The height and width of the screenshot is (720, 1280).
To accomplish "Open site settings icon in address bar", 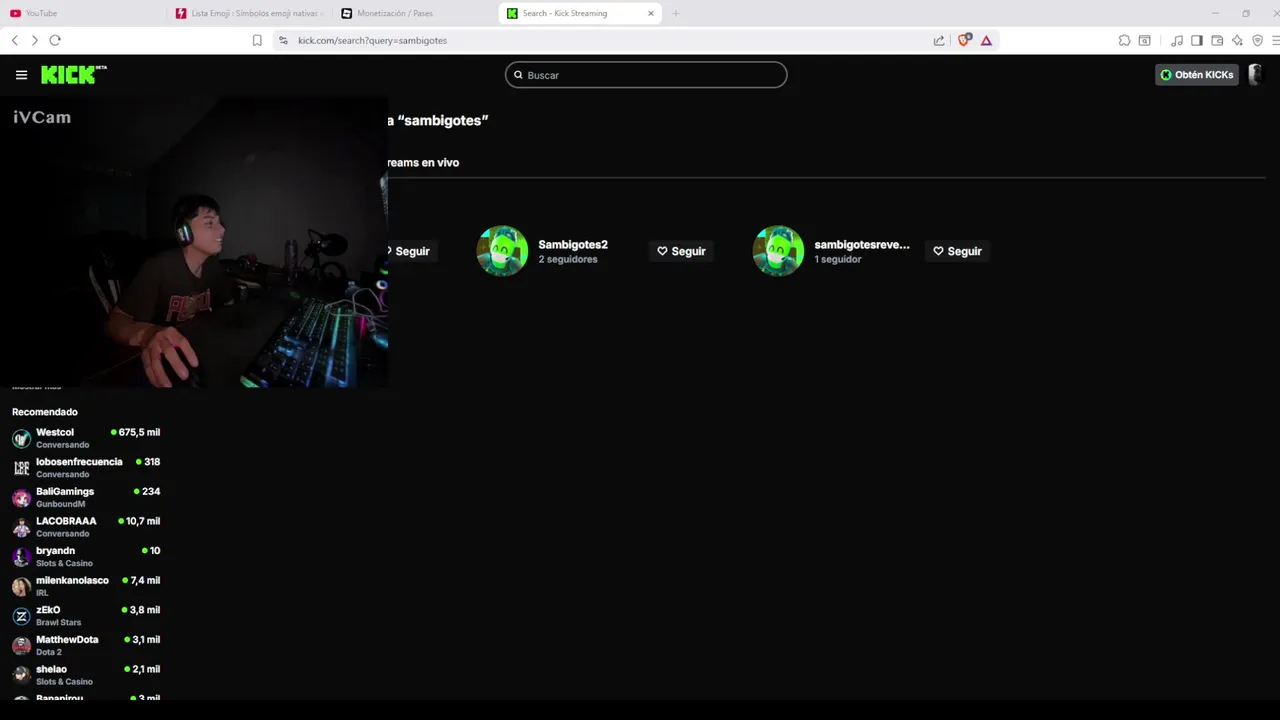I will 283,40.
